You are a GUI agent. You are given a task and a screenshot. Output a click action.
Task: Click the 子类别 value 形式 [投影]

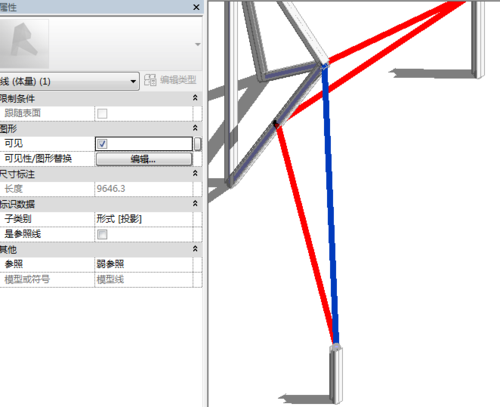119,219
